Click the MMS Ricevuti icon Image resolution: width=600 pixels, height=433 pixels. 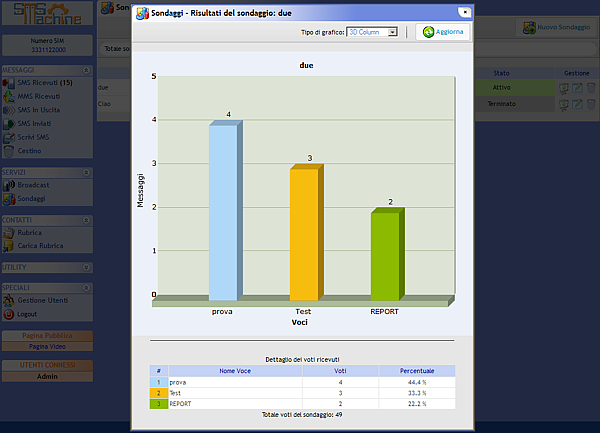click(x=8, y=96)
